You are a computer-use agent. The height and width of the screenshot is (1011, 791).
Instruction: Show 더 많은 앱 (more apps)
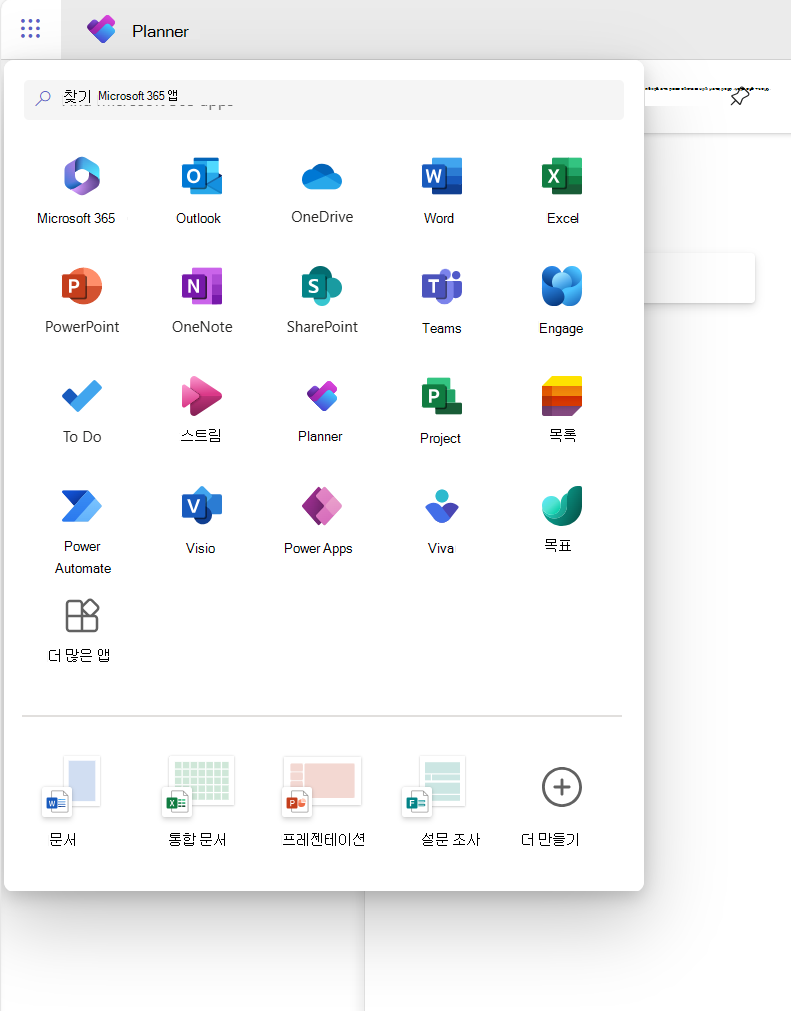coord(80,631)
